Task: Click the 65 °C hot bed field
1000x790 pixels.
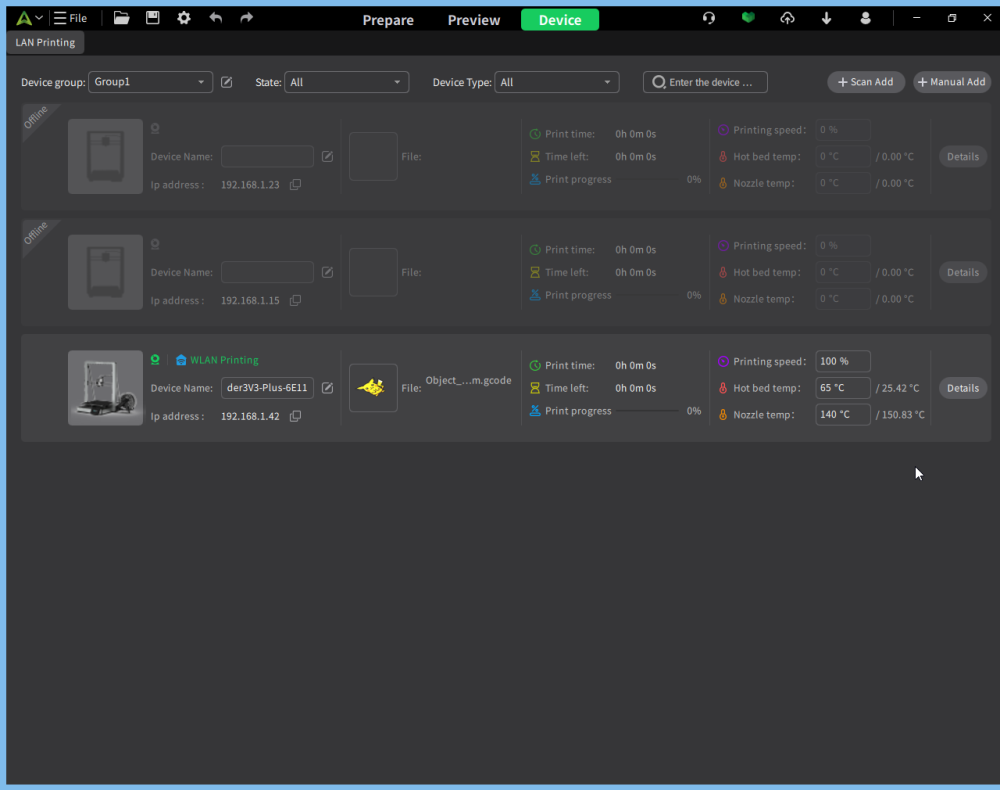Action: click(x=842, y=388)
